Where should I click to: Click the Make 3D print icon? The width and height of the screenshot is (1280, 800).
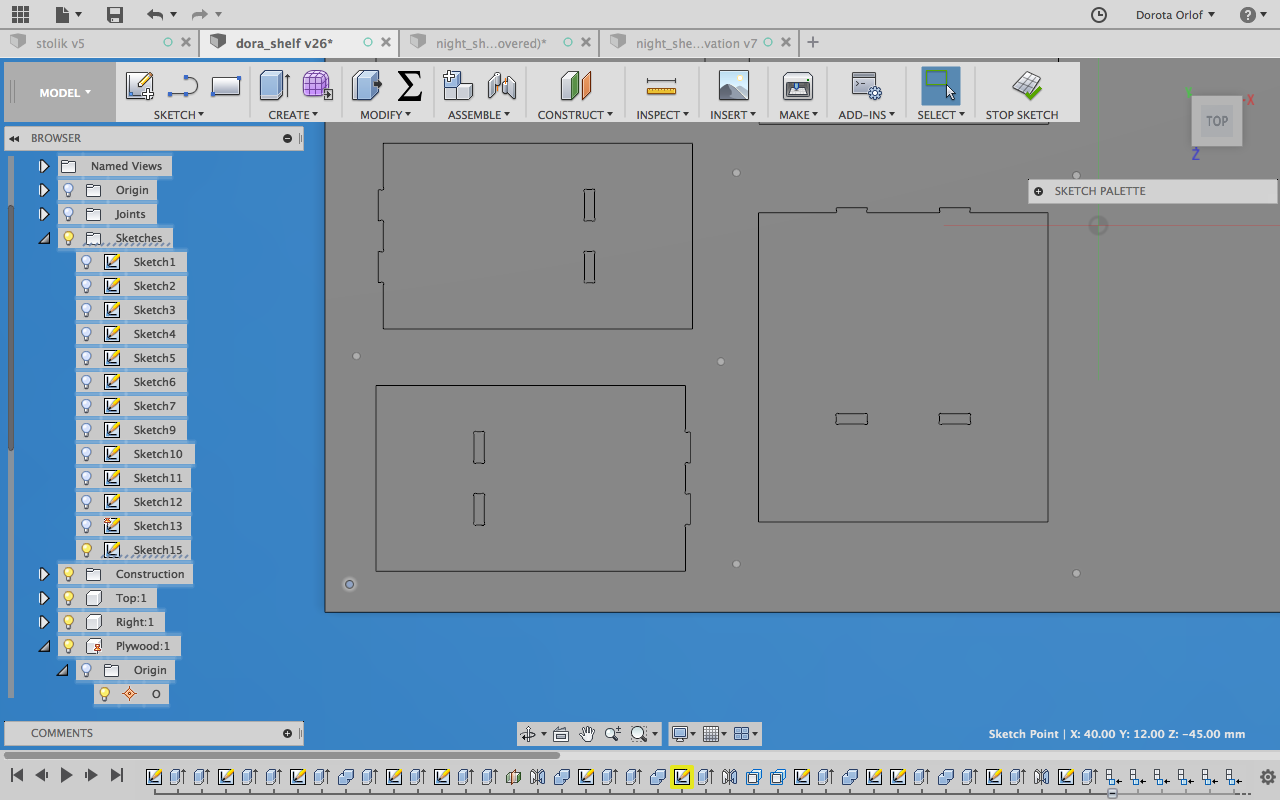click(x=798, y=86)
